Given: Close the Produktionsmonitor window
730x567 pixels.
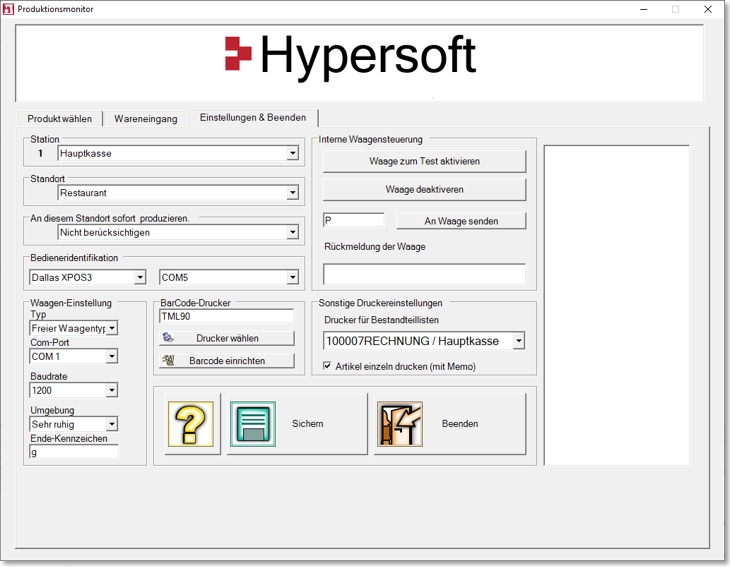Looking at the screenshot, I should pyautogui.click(x=708, y=9).
